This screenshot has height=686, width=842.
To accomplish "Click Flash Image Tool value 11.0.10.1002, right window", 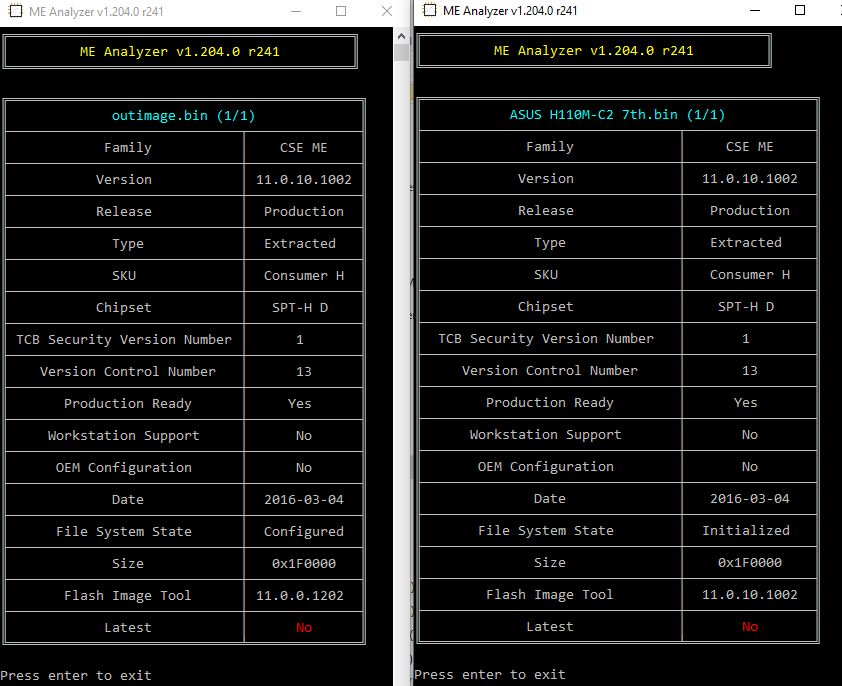I will pos(750,594).
